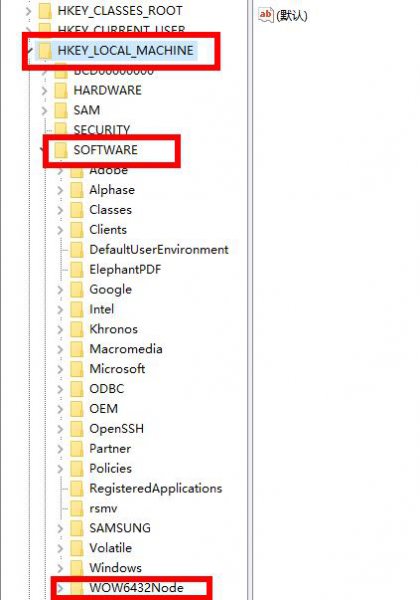The width and height of the screenshot is (420, 600).
Task: Select the SAMSUNG key label
Action: coord(120,528)
